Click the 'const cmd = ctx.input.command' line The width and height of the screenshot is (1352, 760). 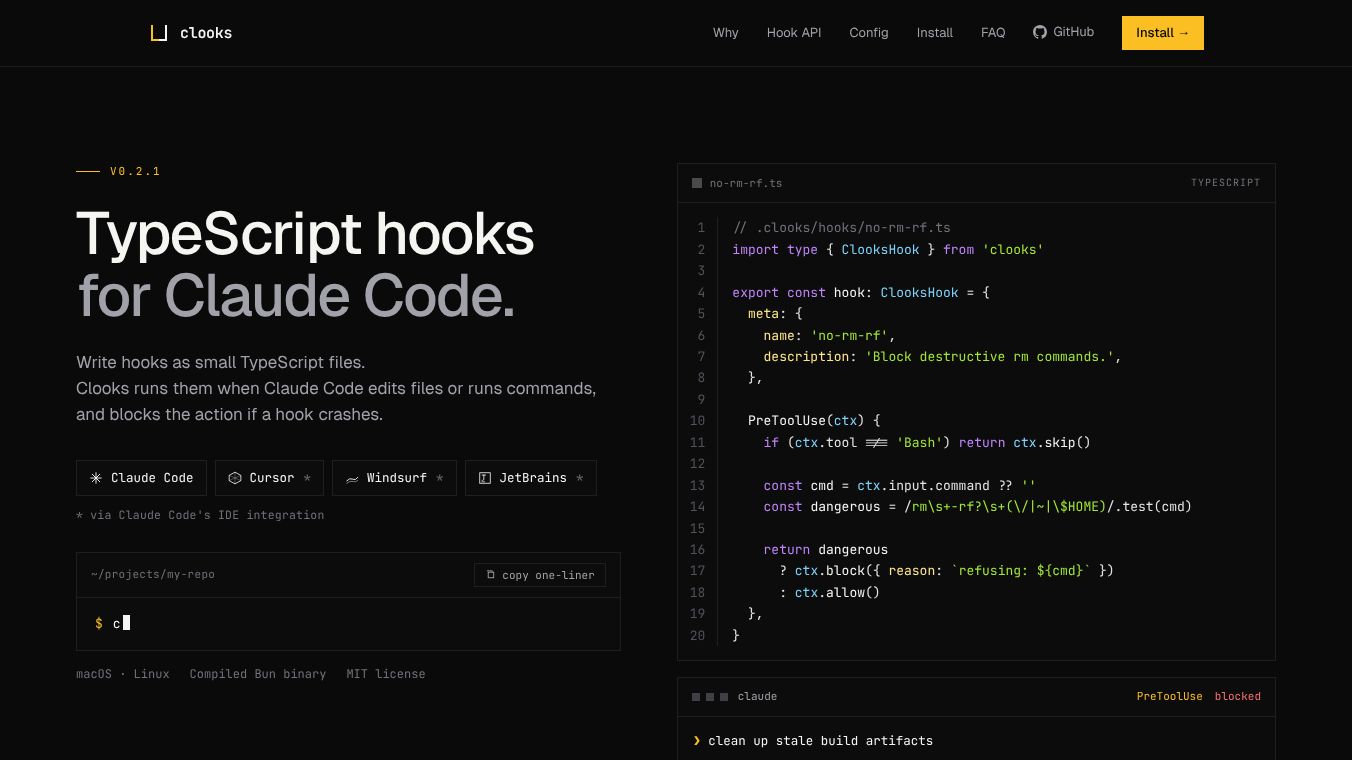(x=899, y=486)
